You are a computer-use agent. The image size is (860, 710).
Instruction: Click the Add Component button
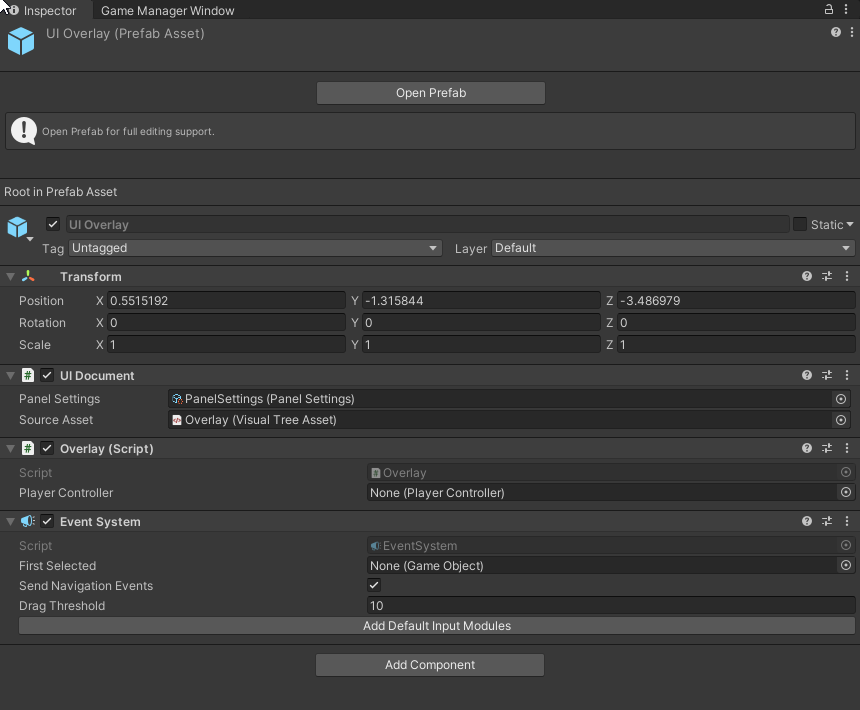(x=430, y=664)
